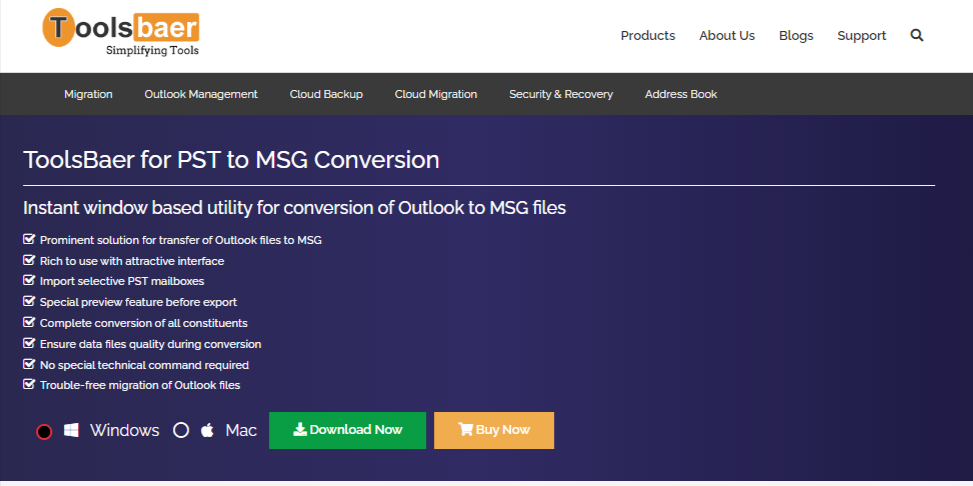Open the search magnifier icon
The height and width of the screenshot is (486, 973).
pyautogui.click(x=917, y=35)
